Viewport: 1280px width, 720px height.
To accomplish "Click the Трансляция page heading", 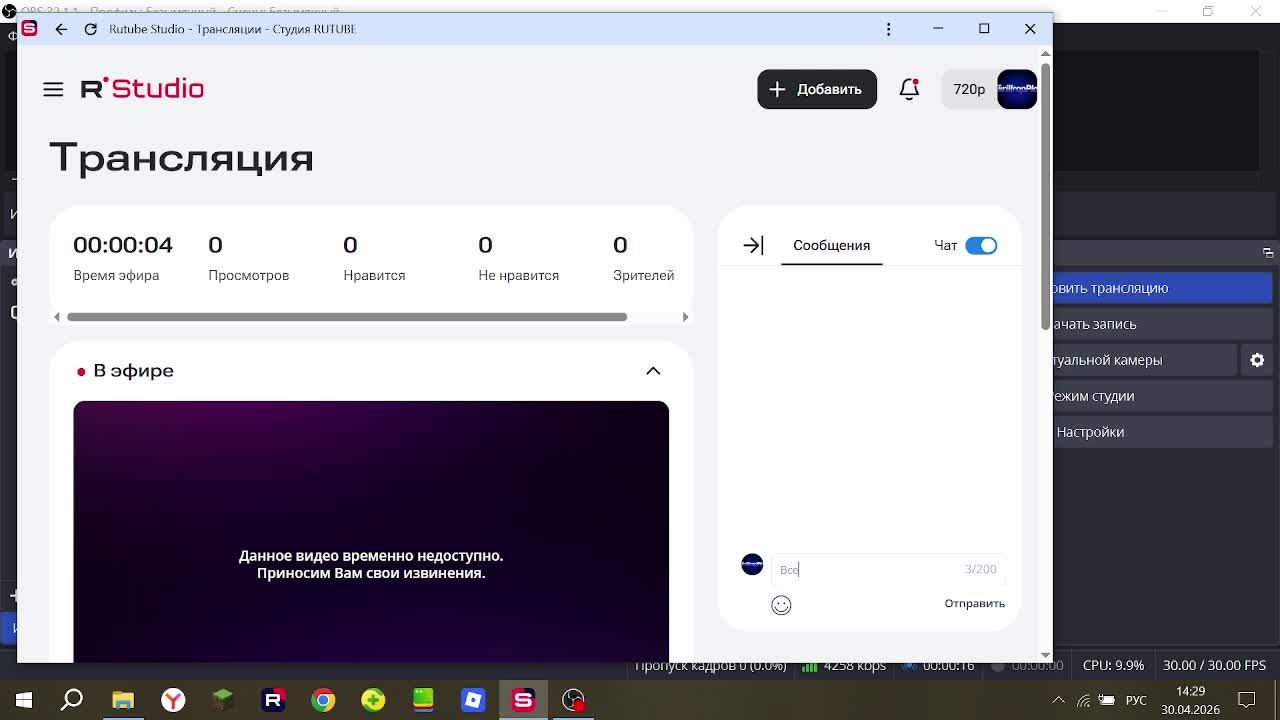I will tap(181, 158).
